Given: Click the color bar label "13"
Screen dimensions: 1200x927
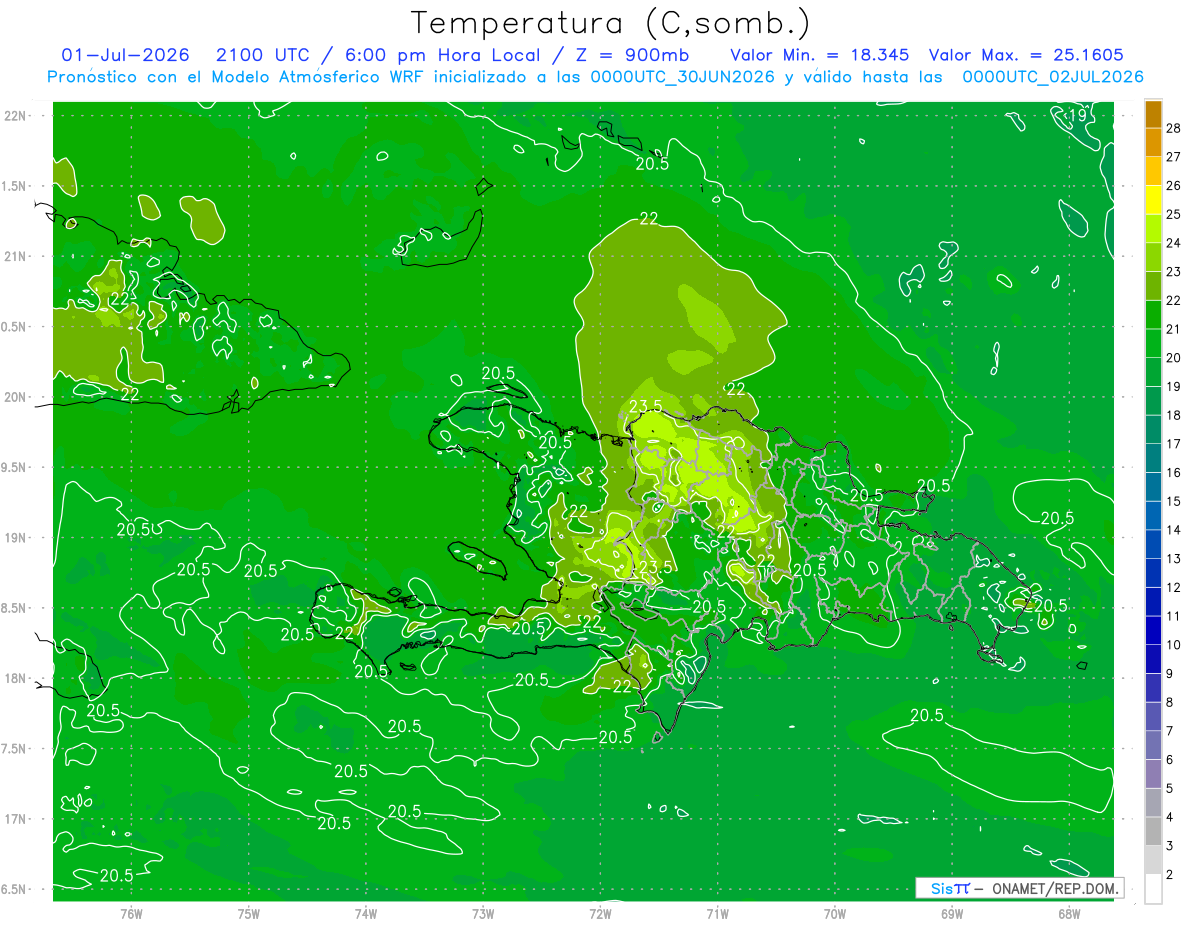Looking at the screenshot, I should click(x=1174, y=558).
